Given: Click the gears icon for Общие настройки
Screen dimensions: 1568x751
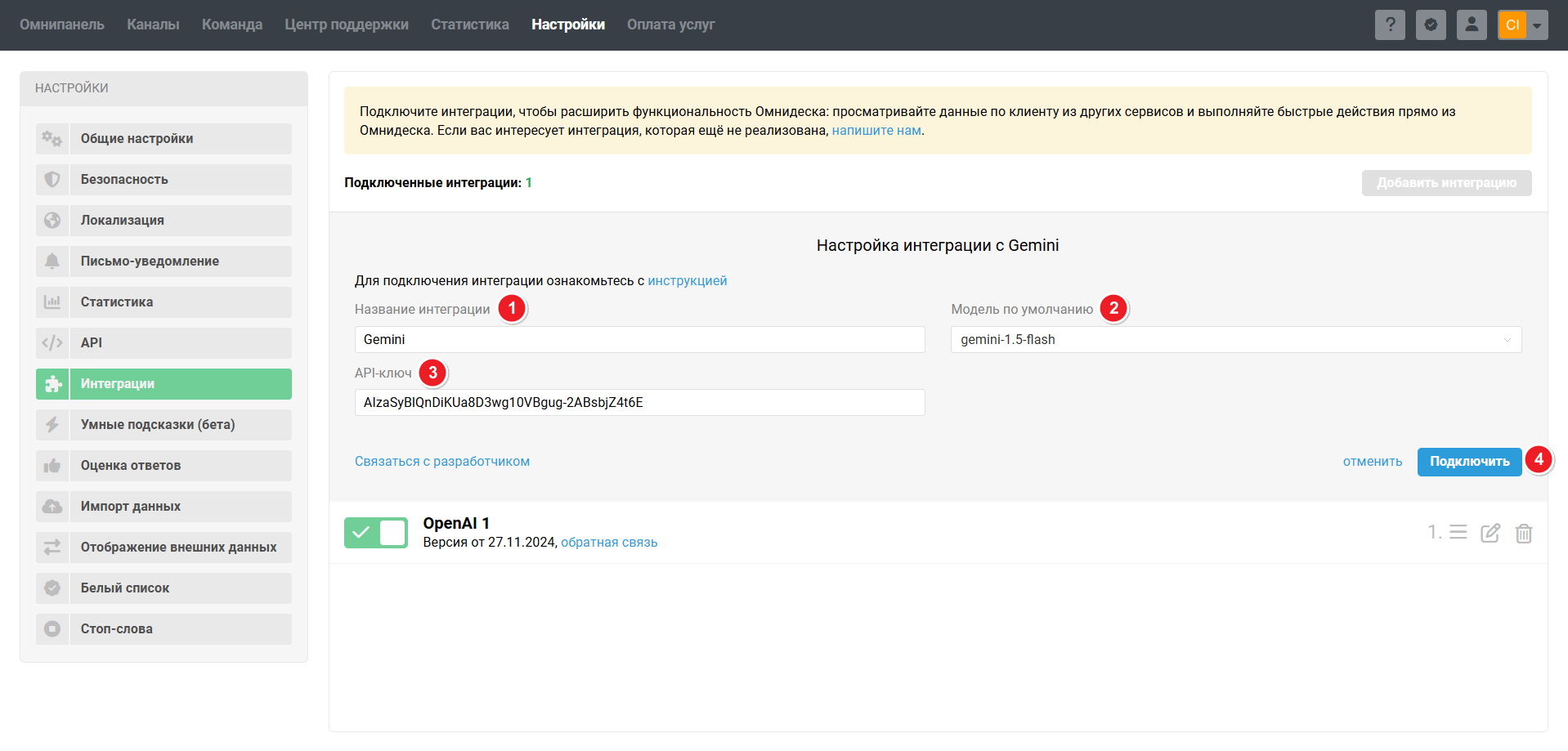Looking at the screenshot, I should coord(52,139).
